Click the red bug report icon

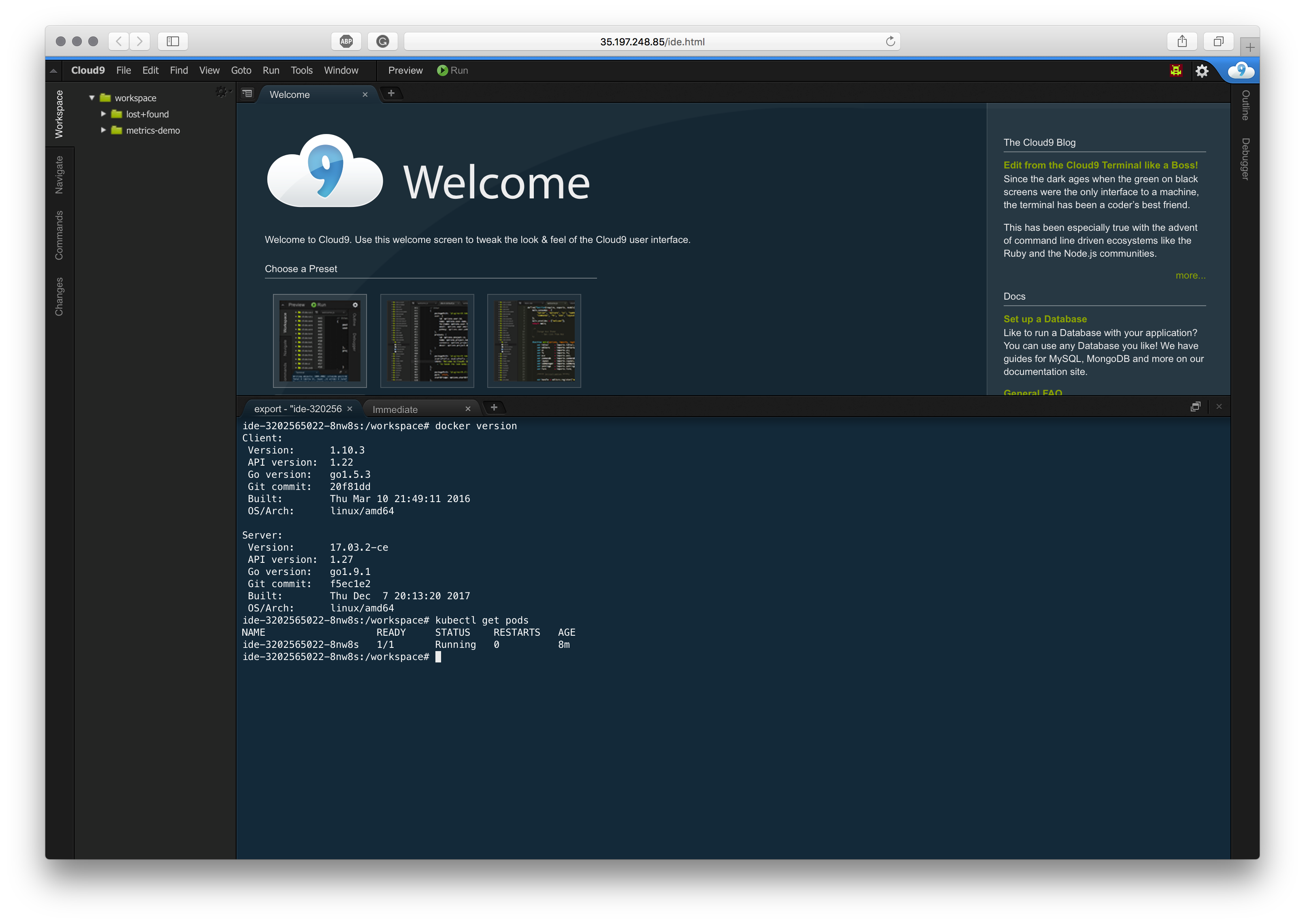click(x=1176, y=70)
